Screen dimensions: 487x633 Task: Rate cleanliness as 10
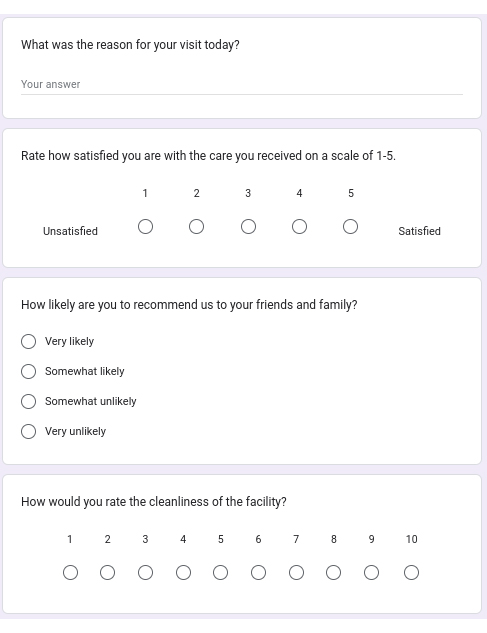coord(411,572)
